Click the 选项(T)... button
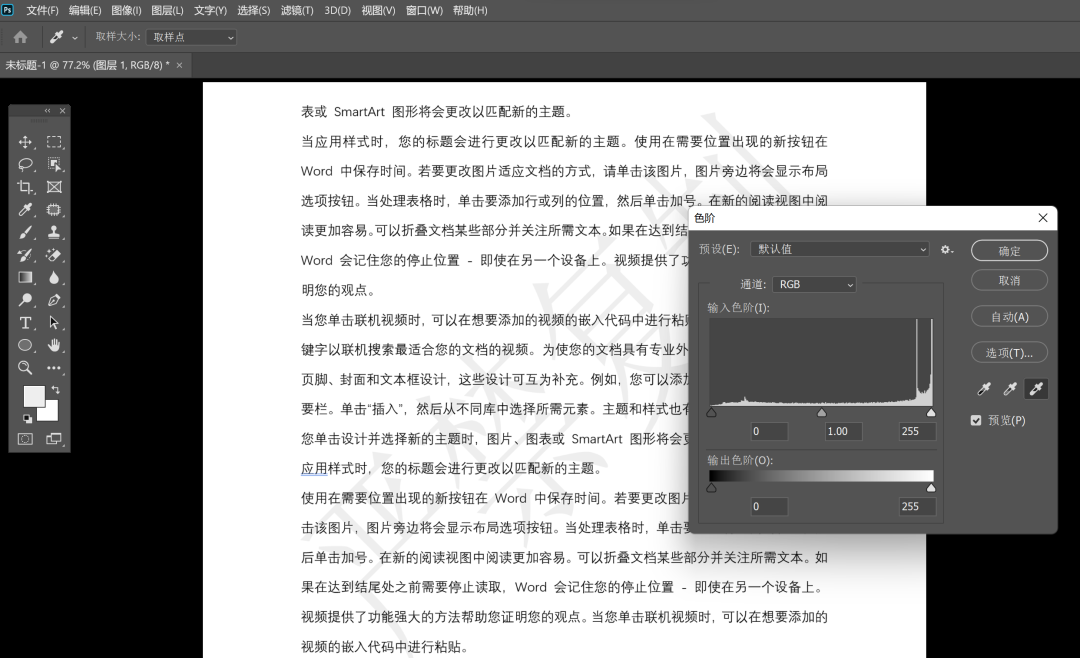The image size is (1080, 658). coord(1009,351)
